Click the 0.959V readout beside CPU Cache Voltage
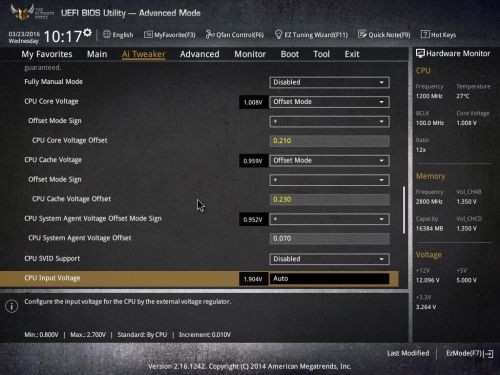500x375 pixels. tap(253, 161)
